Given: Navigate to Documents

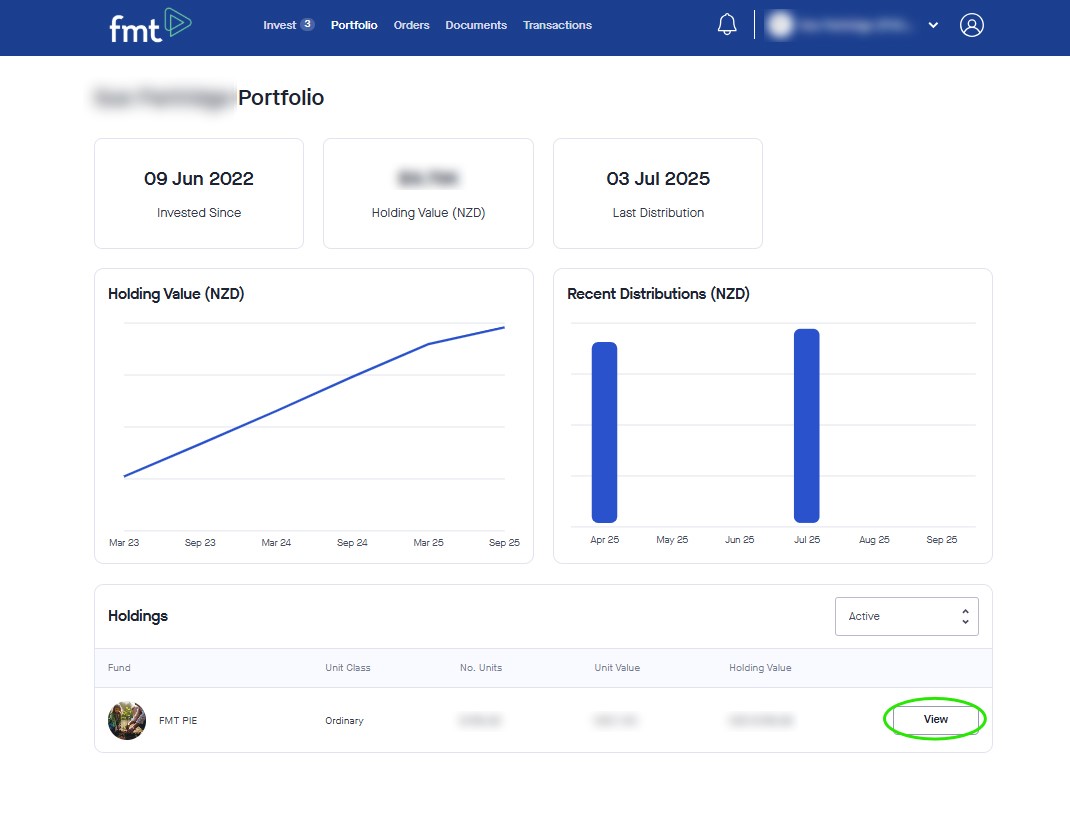Looking at the screenshot, I should (476, 25).
